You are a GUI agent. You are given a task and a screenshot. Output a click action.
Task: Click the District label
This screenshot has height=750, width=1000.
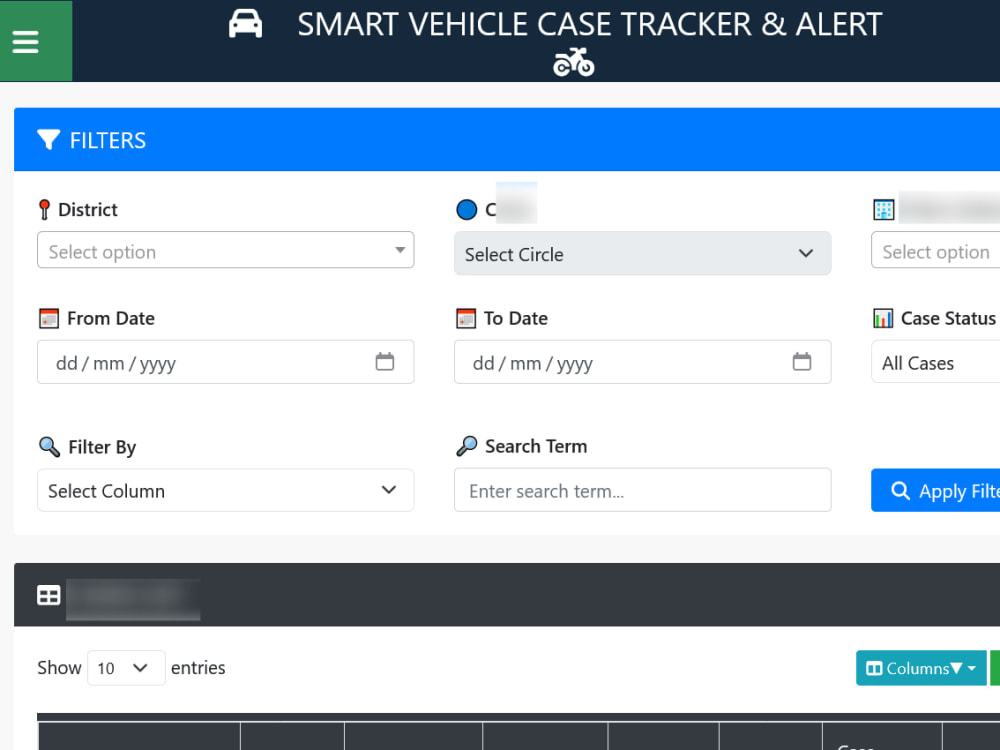tap(88, 209)
